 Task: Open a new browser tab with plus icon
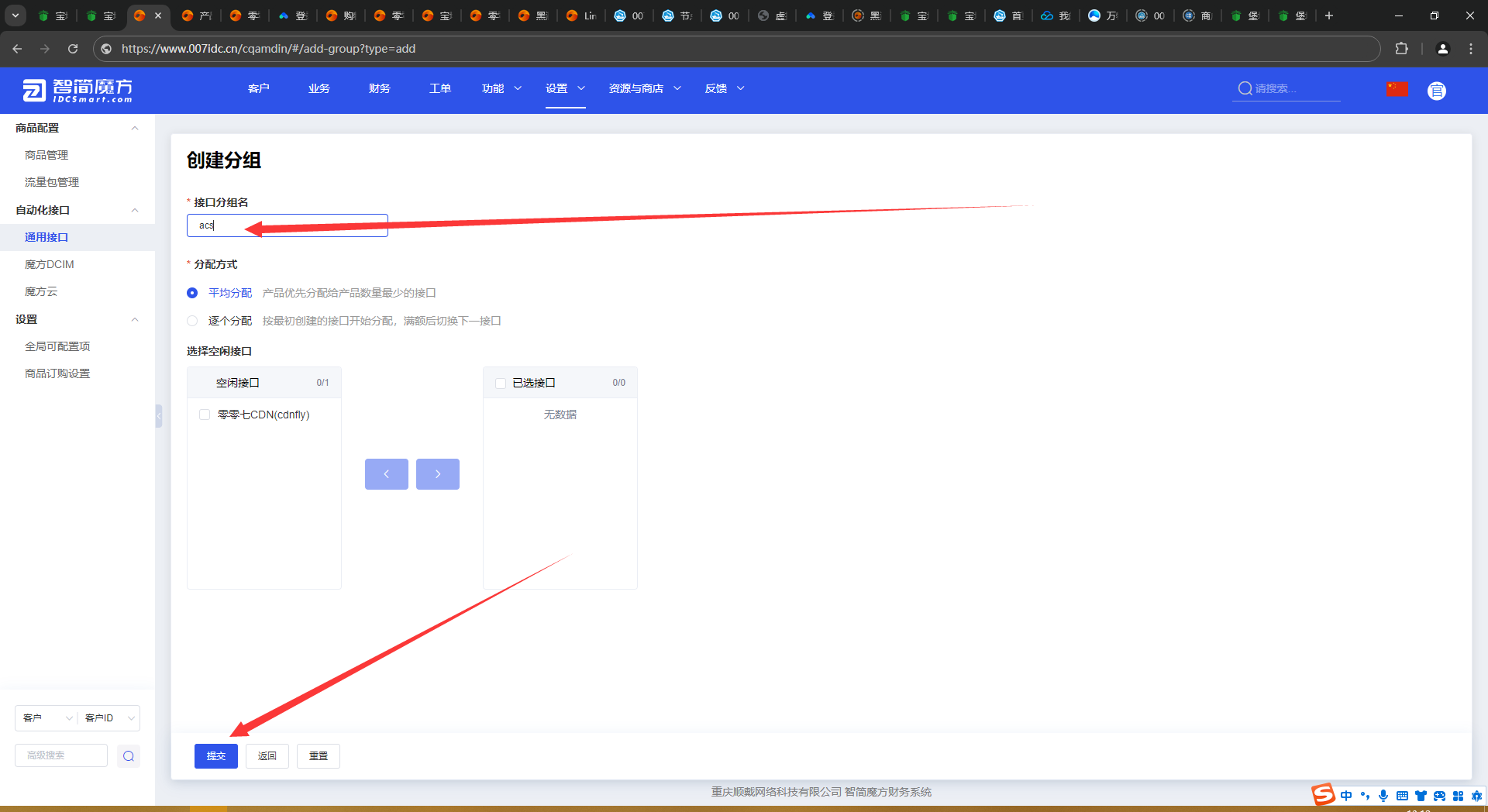(x=1328, y=15)
